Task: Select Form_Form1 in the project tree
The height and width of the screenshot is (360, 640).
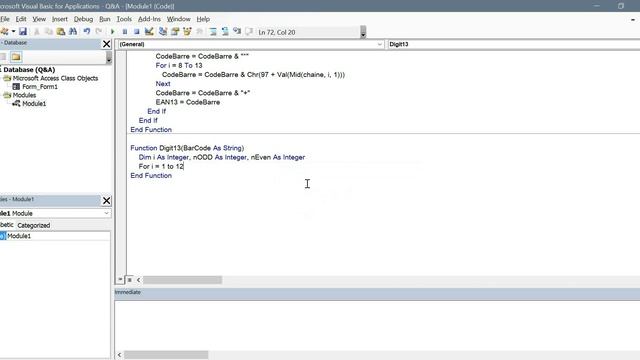Action: click(x=40, y=87)
